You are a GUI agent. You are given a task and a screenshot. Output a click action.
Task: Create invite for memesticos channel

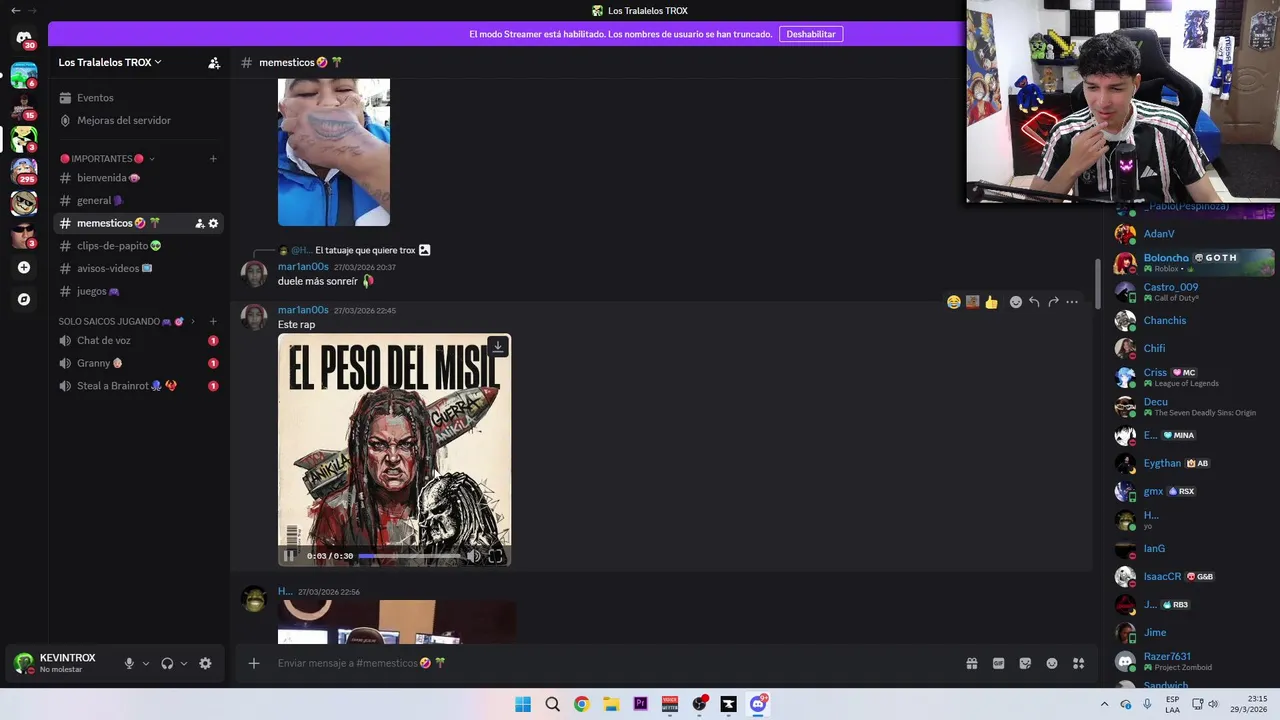(x=200, y=223)
